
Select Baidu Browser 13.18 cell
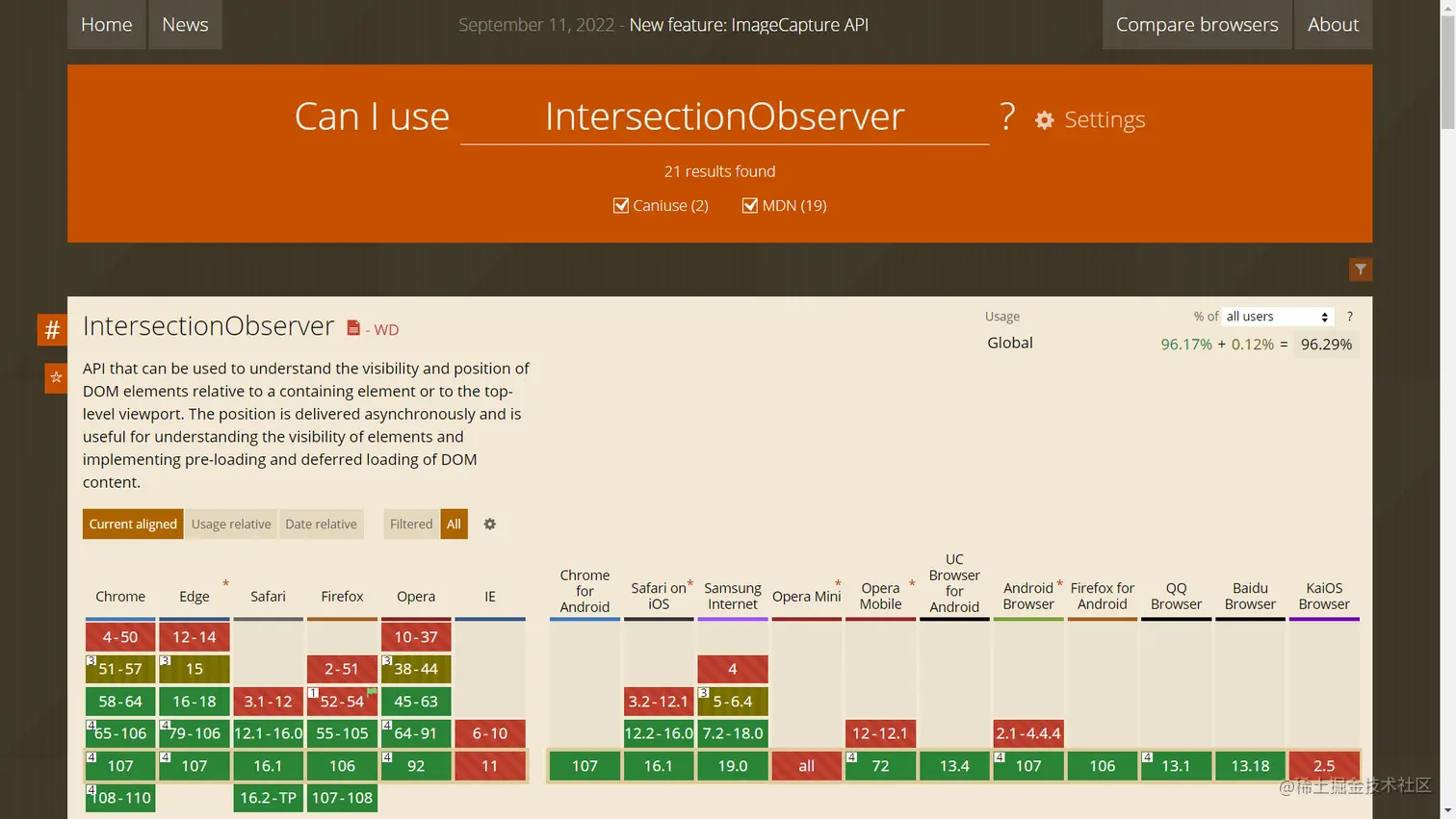[x=1250, y=766]
